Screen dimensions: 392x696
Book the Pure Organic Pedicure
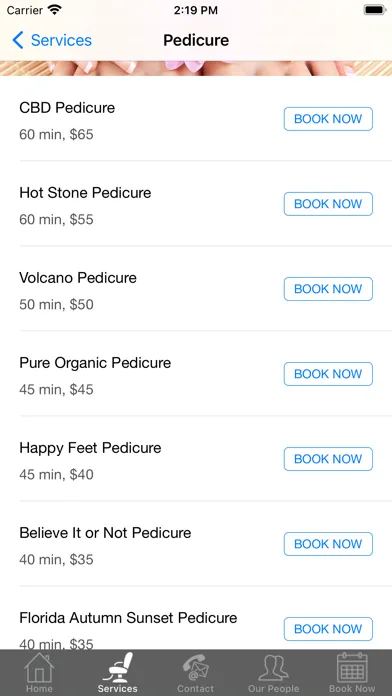coord(328,374)
